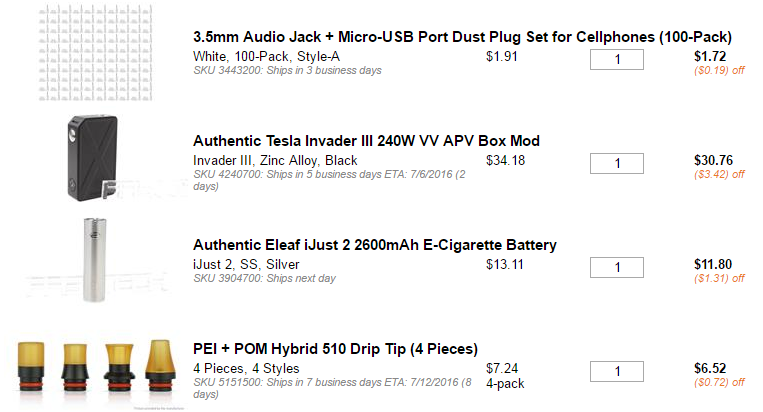Click the SKU 3443200 shipping info line

pos(287,71)
